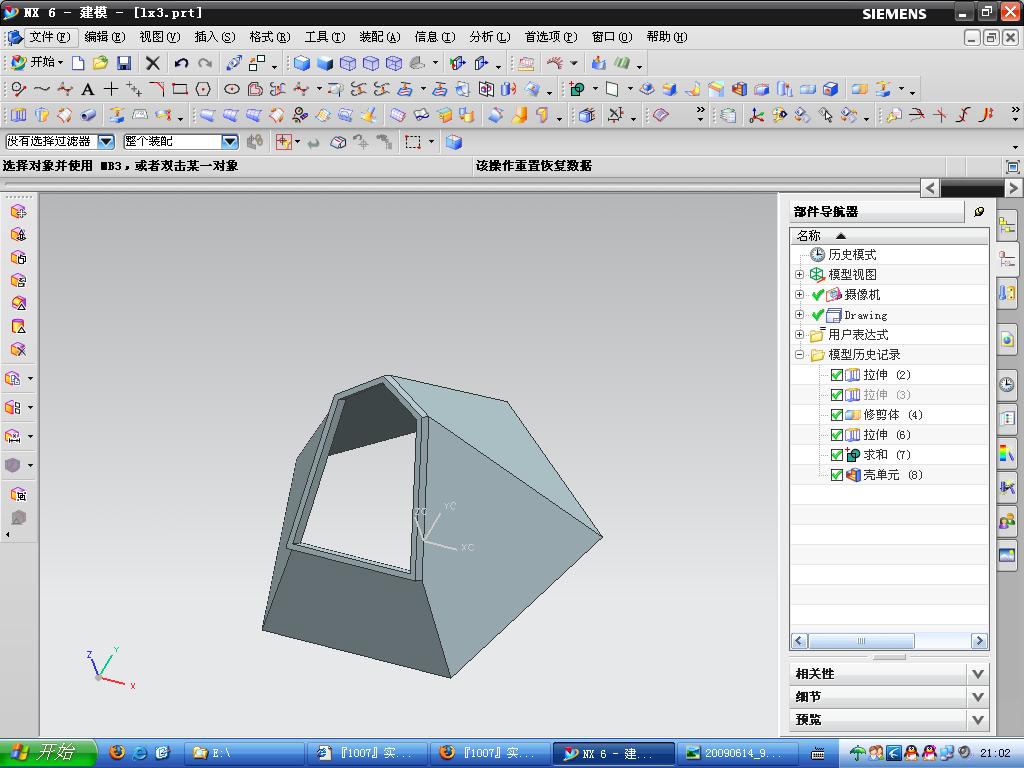1024x768 pixels.
Task: Select the Ellipse curve tool
Action: 231,89
